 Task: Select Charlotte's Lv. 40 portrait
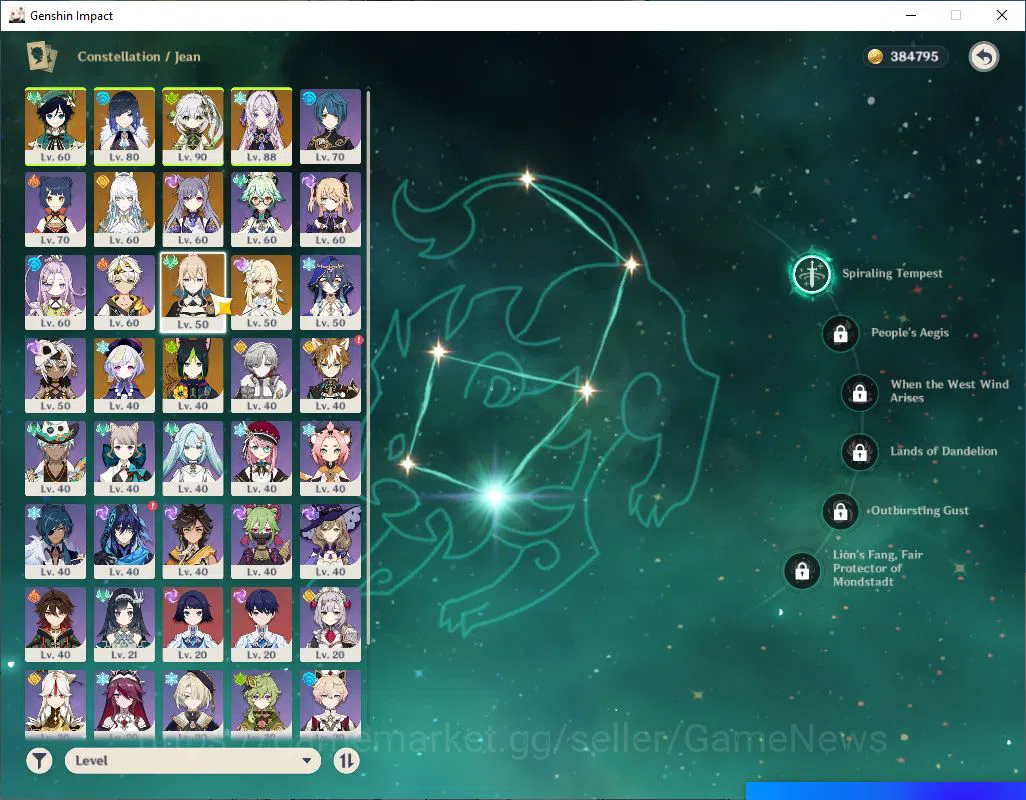tap(262, 459)
